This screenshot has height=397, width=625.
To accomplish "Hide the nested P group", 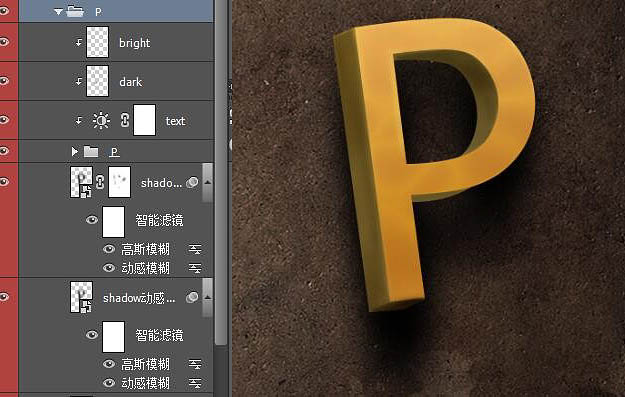I will coord(4,151).
